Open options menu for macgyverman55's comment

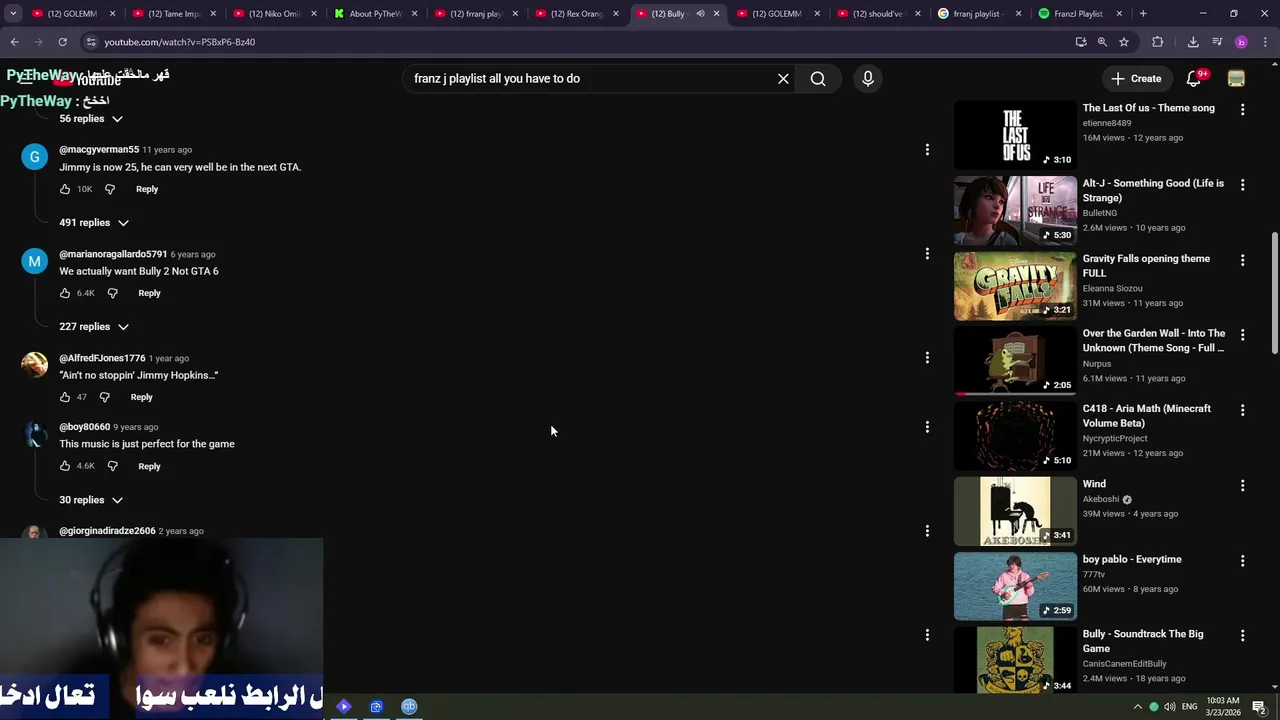pos(927,150)
